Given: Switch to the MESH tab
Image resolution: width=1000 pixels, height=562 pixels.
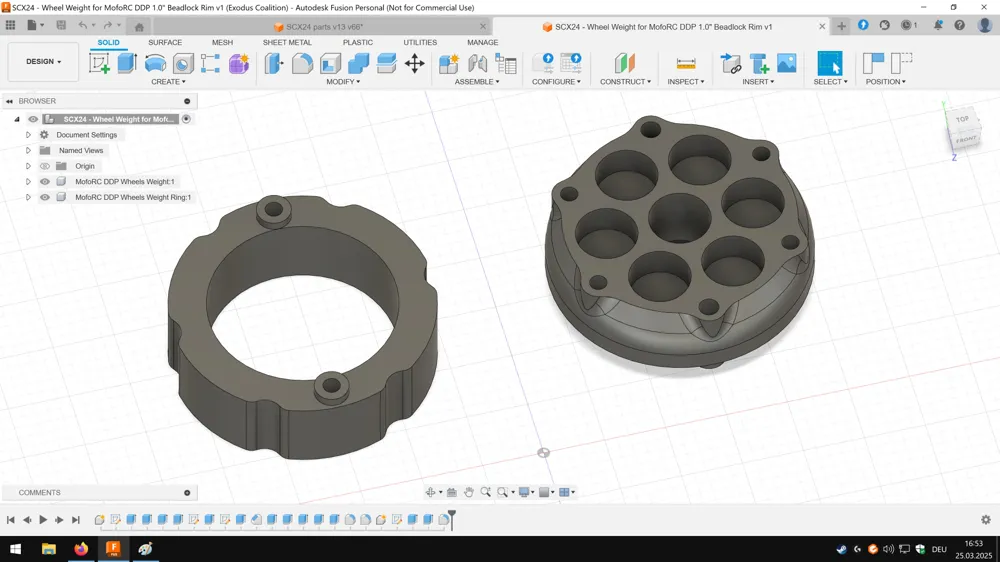Looking at the screenshot, I should tap(223, 42).
